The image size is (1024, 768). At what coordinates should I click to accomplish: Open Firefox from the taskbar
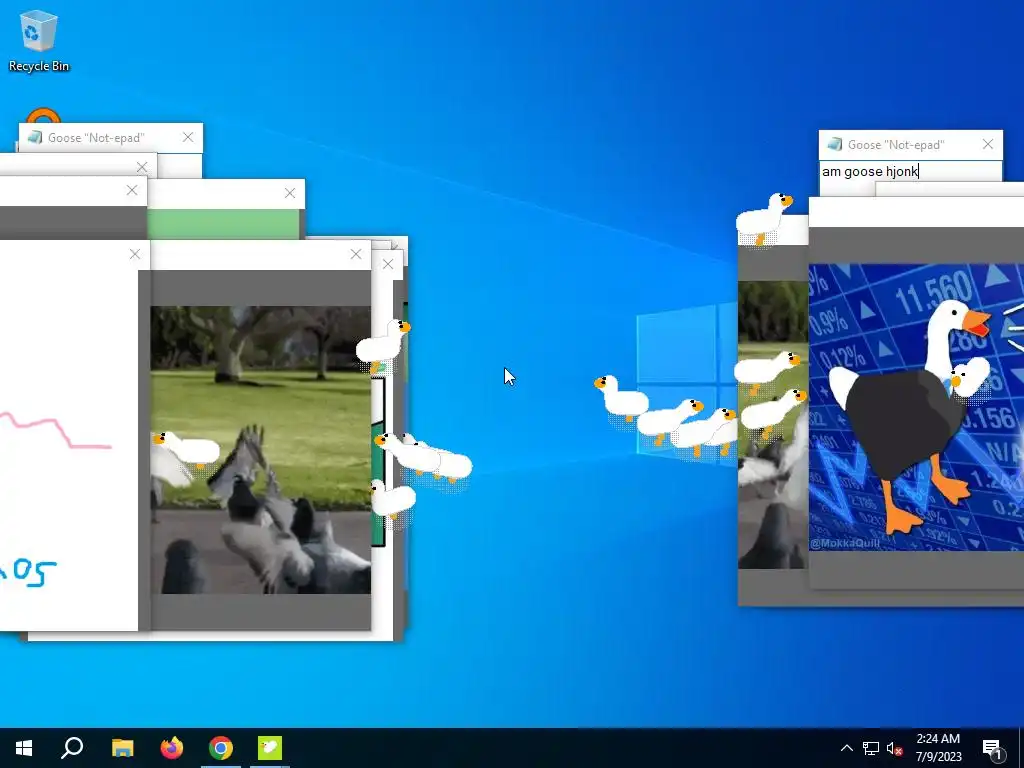tap(172, 748)
